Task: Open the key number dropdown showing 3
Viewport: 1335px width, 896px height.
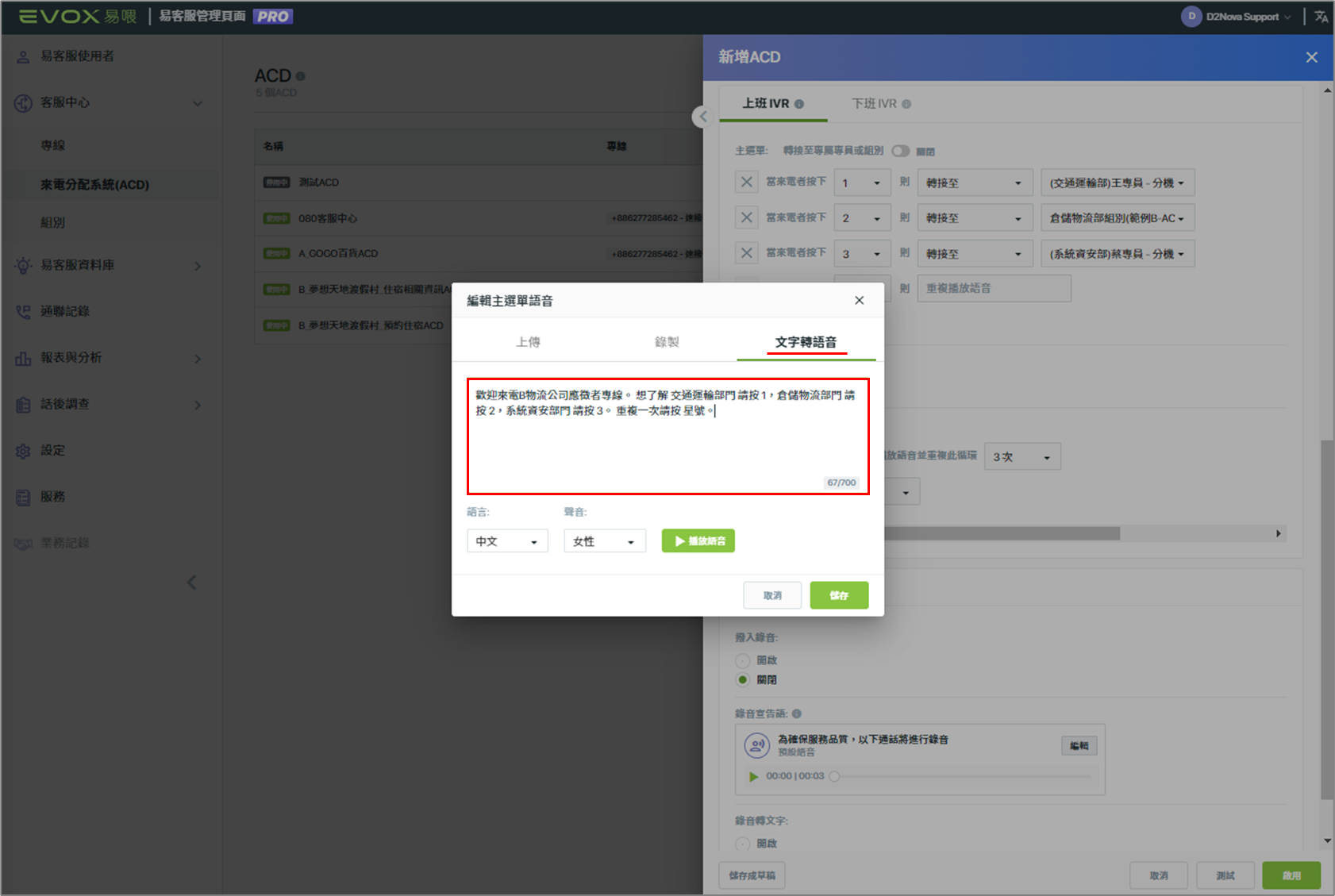Action: [862, 253]
